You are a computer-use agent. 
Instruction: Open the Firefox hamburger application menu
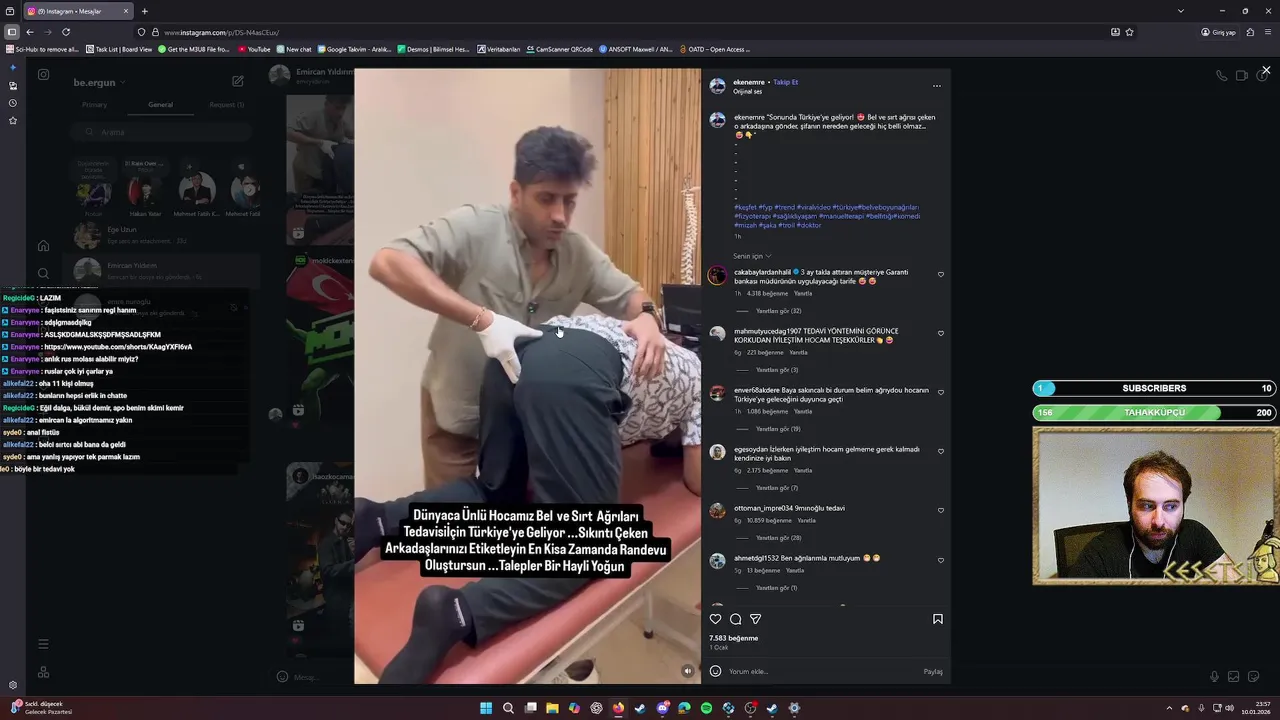pyautogui.click(x=1268, y=32)
